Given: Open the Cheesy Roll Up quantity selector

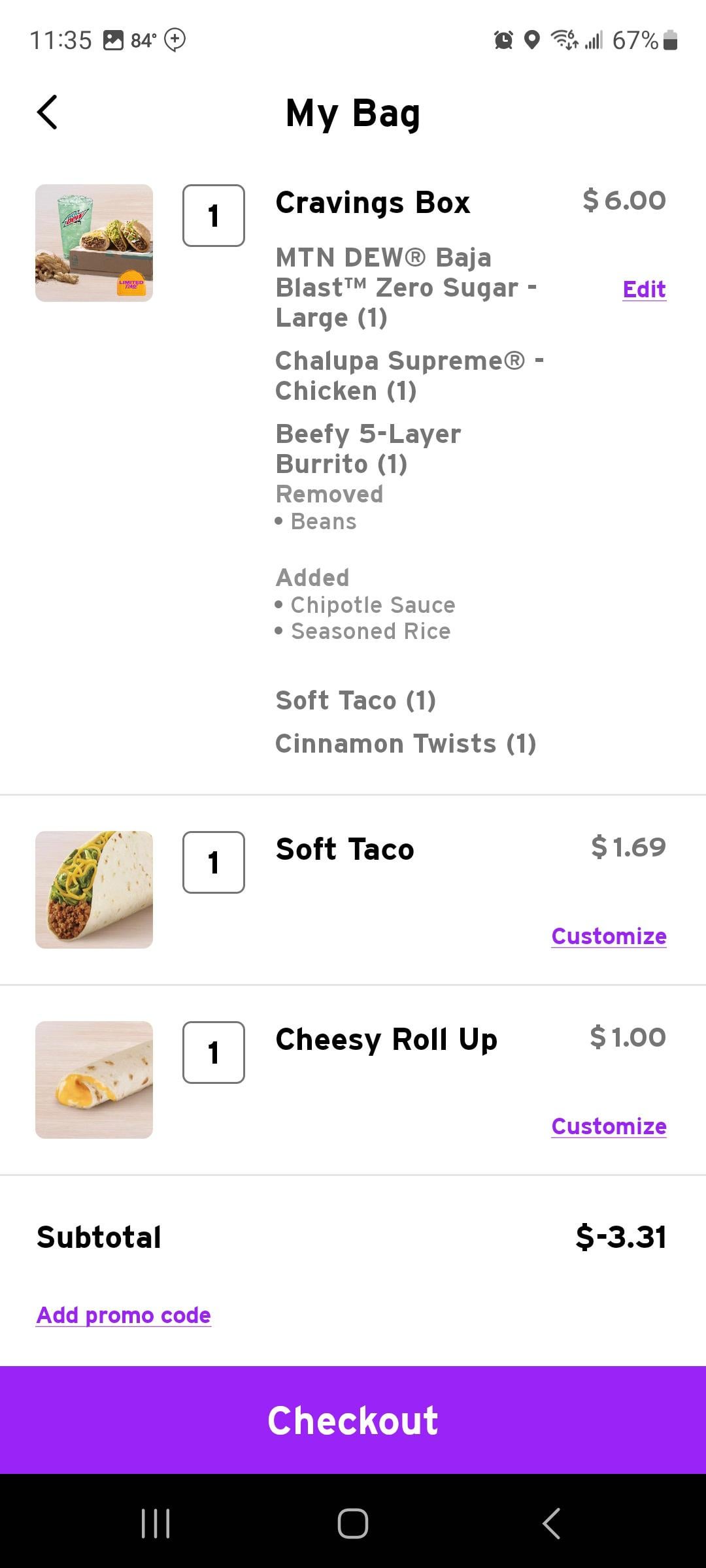Looking at the screenshot, I should [214, 1053].
